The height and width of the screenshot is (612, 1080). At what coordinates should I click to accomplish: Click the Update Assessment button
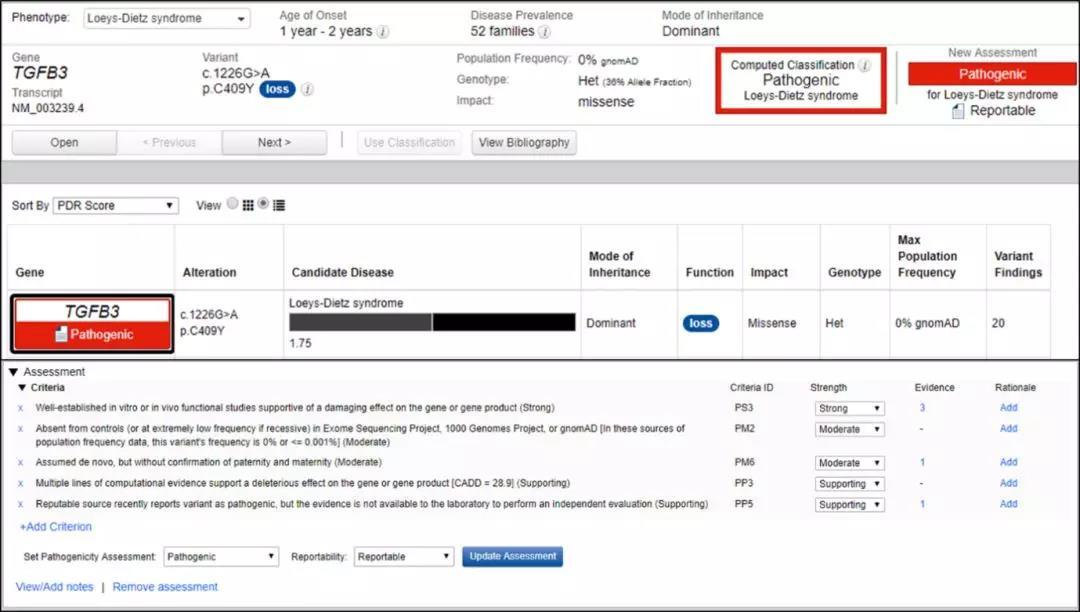click(x=512, y=556)
